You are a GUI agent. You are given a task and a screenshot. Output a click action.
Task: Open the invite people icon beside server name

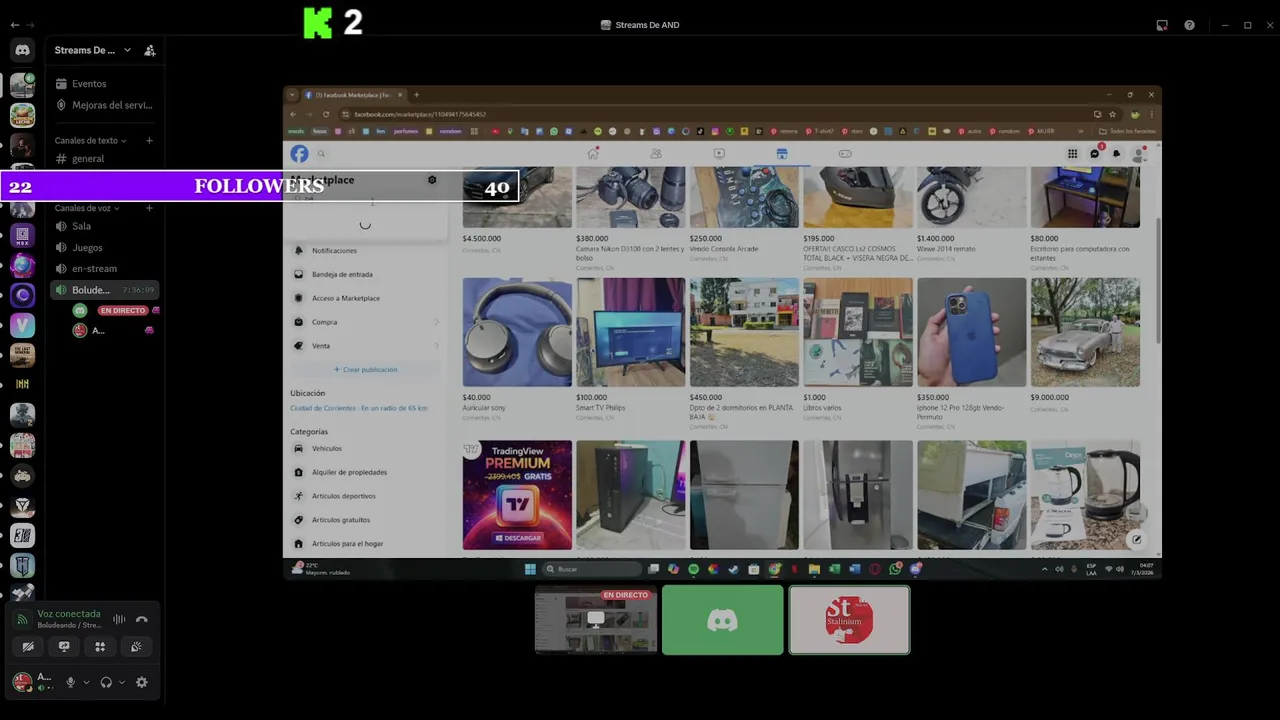tap(150, 50)
